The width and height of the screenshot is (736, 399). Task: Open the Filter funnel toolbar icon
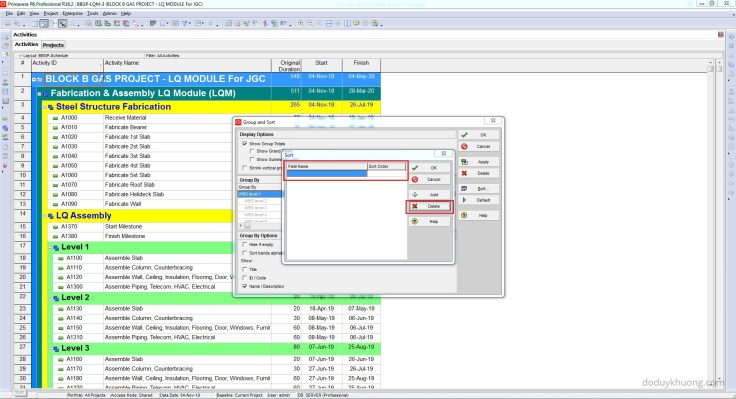pyautogui.click(x=185, y=23)
